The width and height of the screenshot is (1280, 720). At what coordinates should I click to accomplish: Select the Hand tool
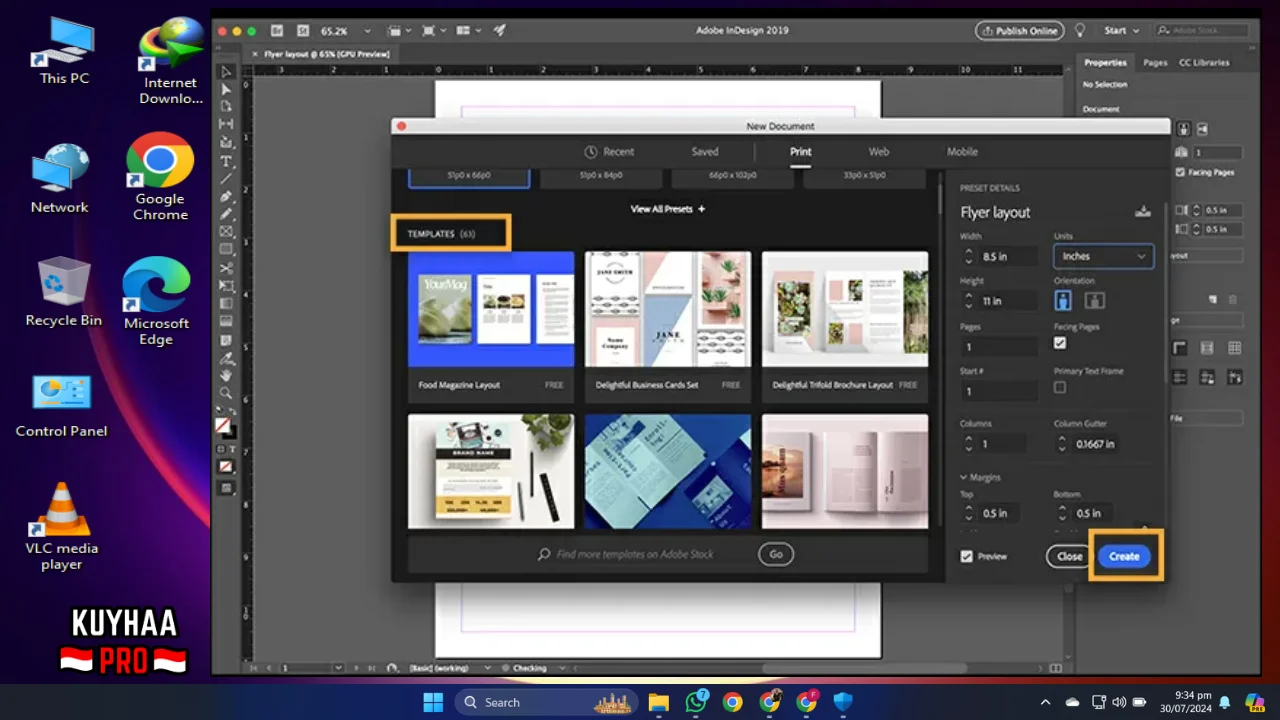coord(227,375)
